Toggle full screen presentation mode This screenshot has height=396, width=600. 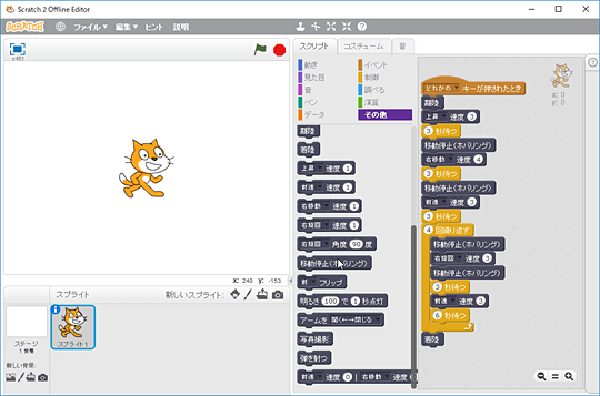[18, 49]
